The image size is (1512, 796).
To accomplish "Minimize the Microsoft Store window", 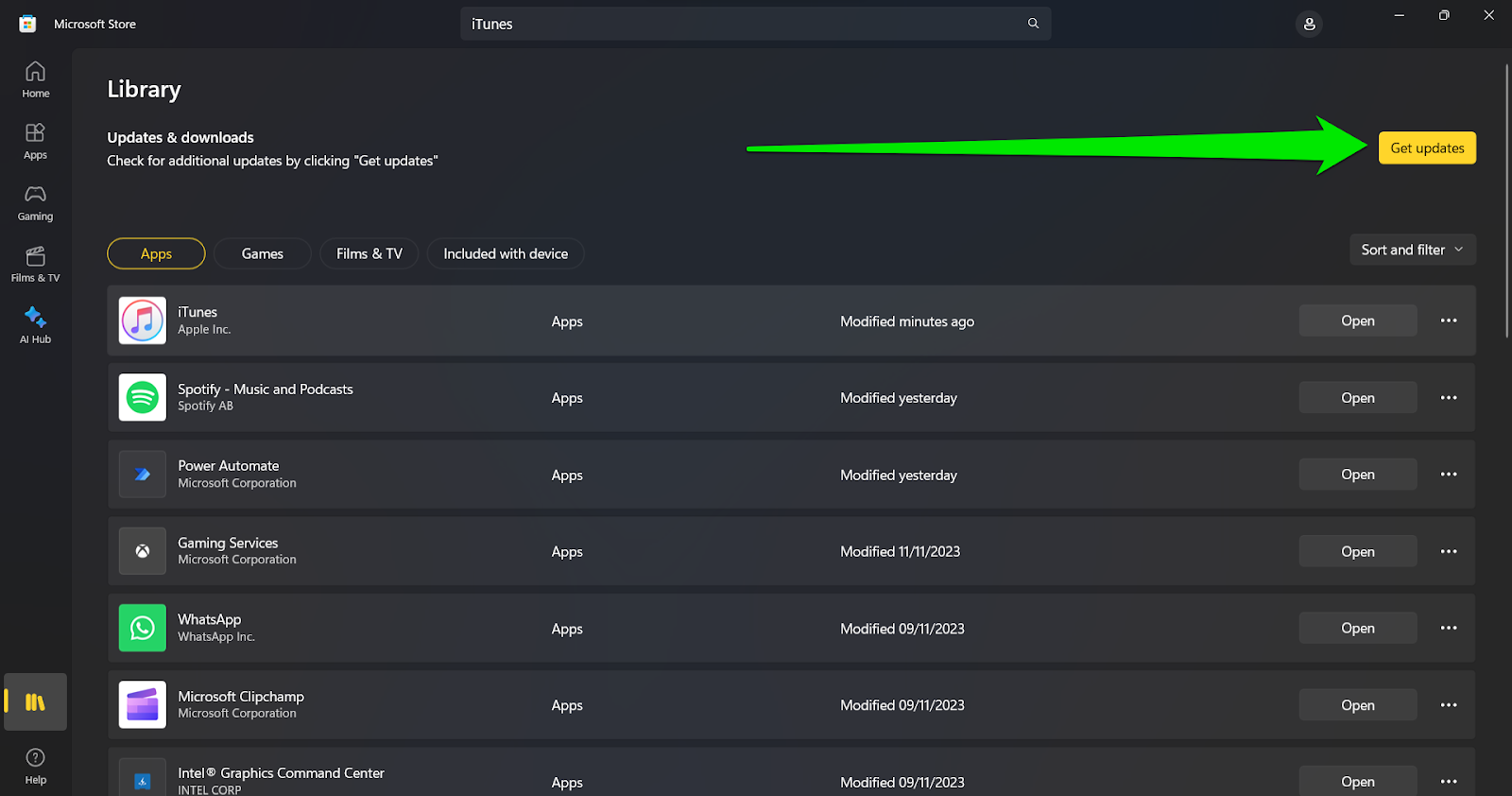I will [1400, 15].
